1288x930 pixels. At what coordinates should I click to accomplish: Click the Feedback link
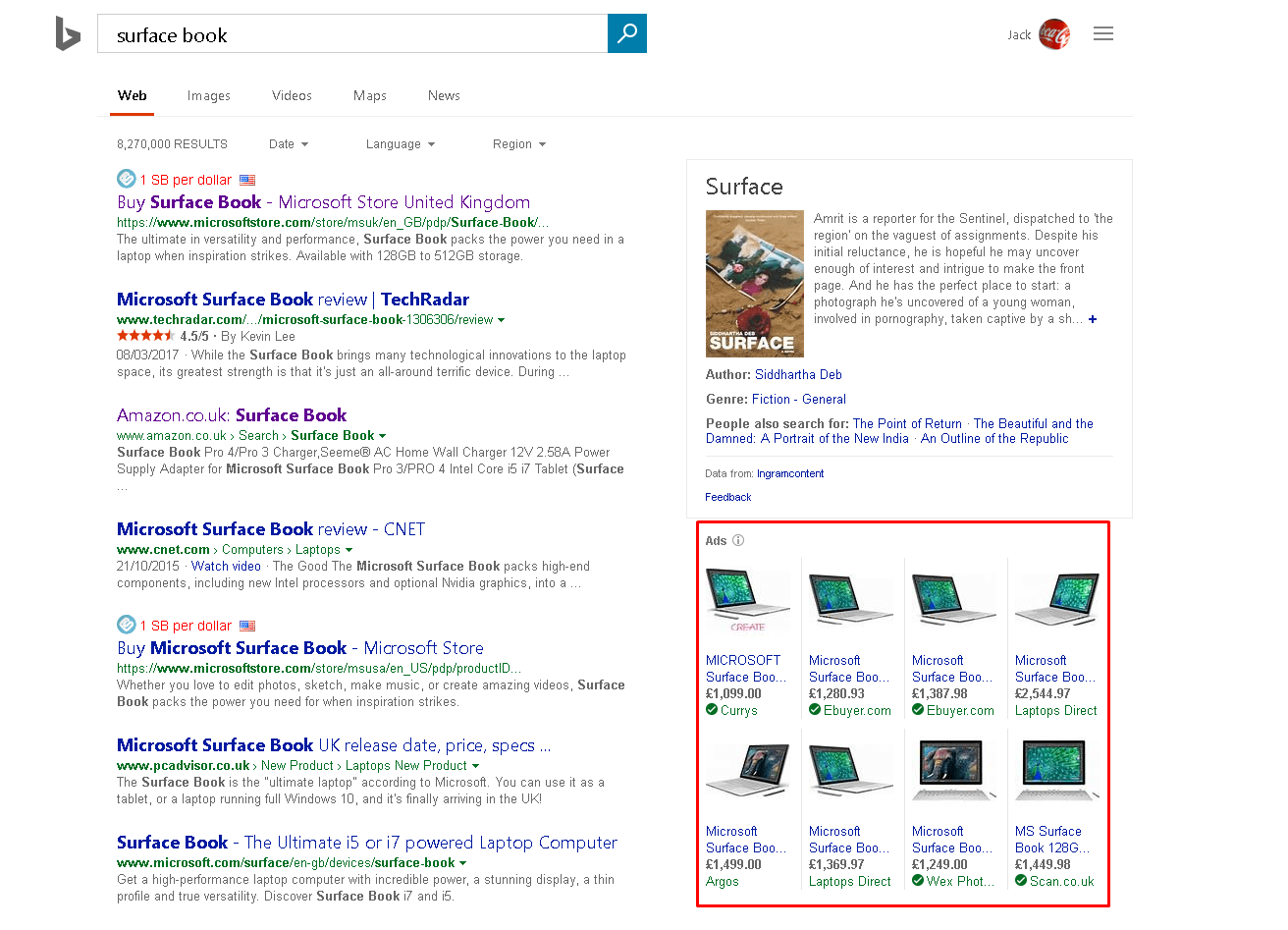click(728, 497)
